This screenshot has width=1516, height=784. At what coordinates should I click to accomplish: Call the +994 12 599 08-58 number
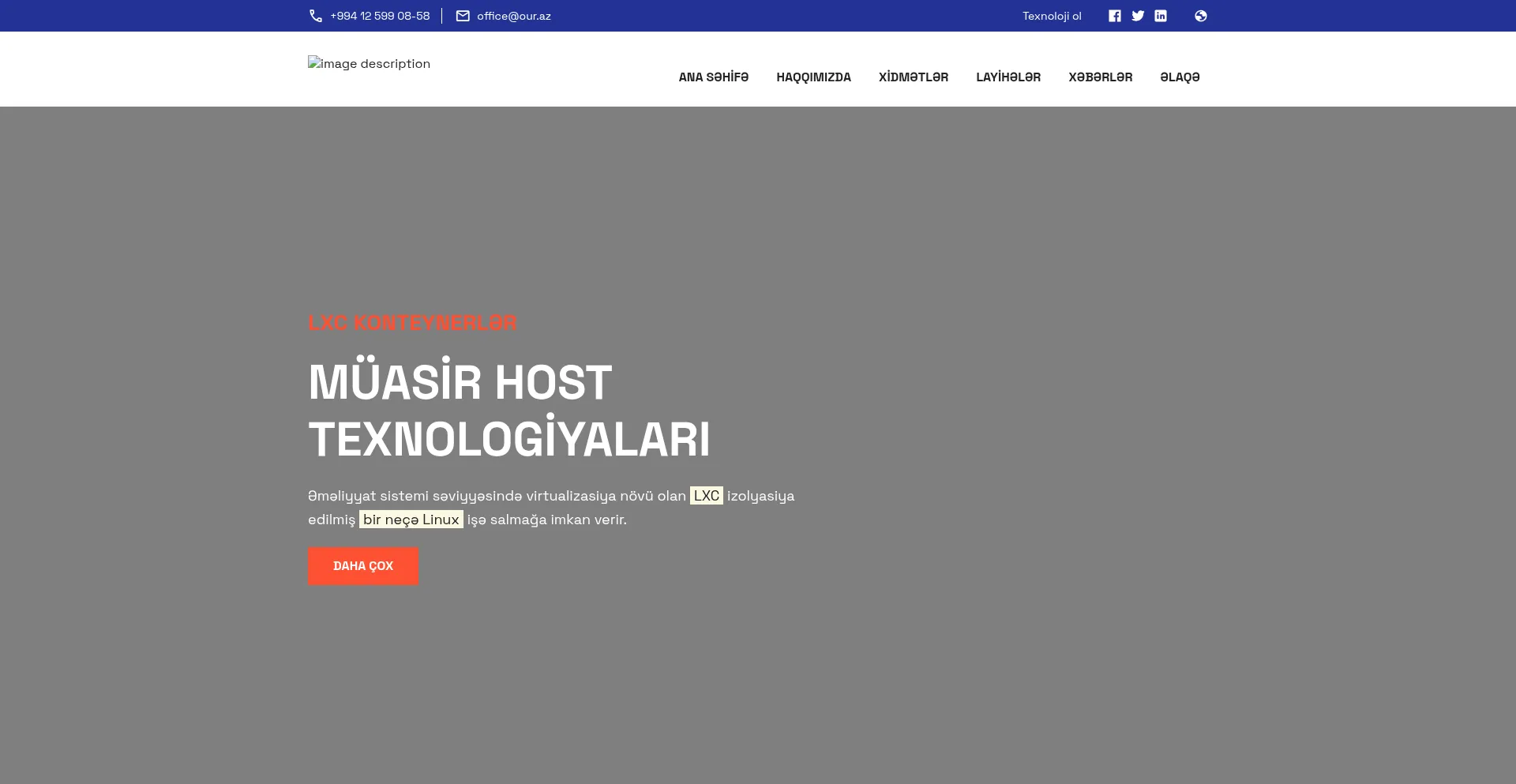[x=380, y=16]
